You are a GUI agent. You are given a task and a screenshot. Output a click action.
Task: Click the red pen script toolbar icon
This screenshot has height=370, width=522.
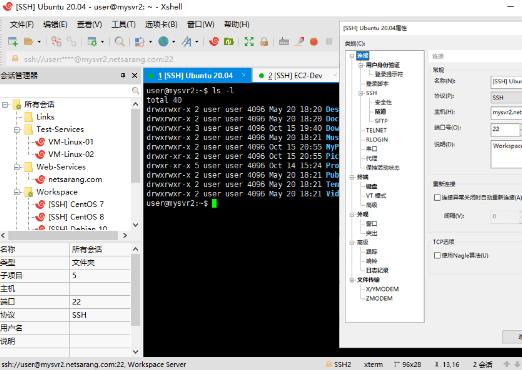tap(300, 42)
